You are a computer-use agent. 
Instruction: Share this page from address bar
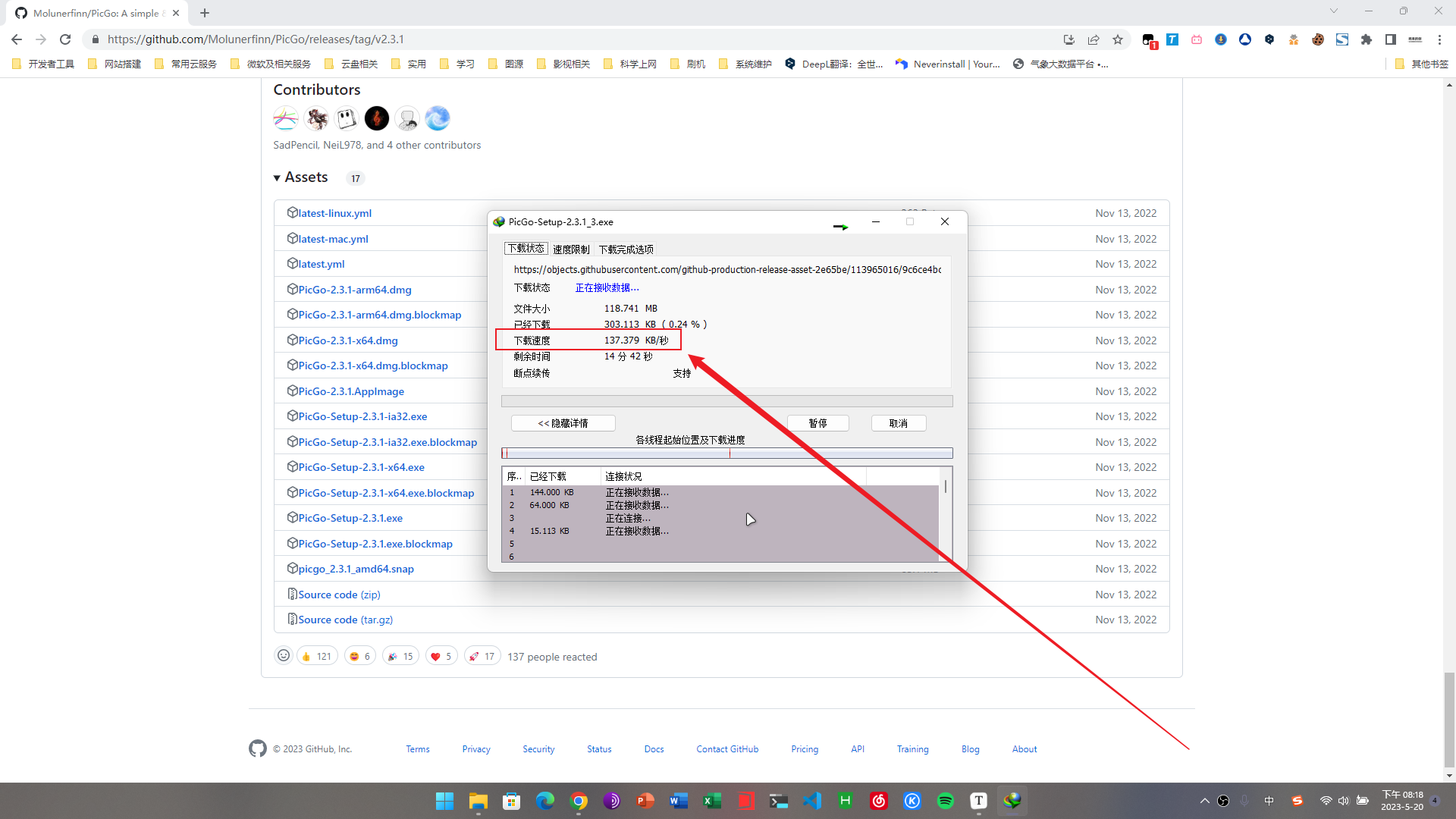pyautogui.click(x=1094, y=39)
